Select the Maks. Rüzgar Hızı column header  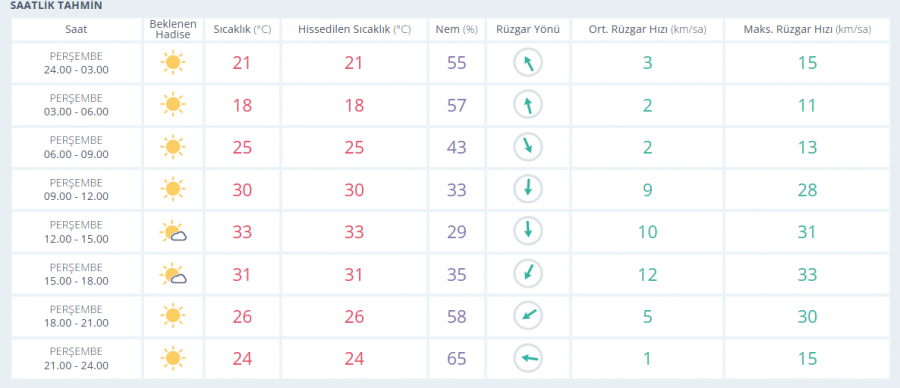[807, 29]
